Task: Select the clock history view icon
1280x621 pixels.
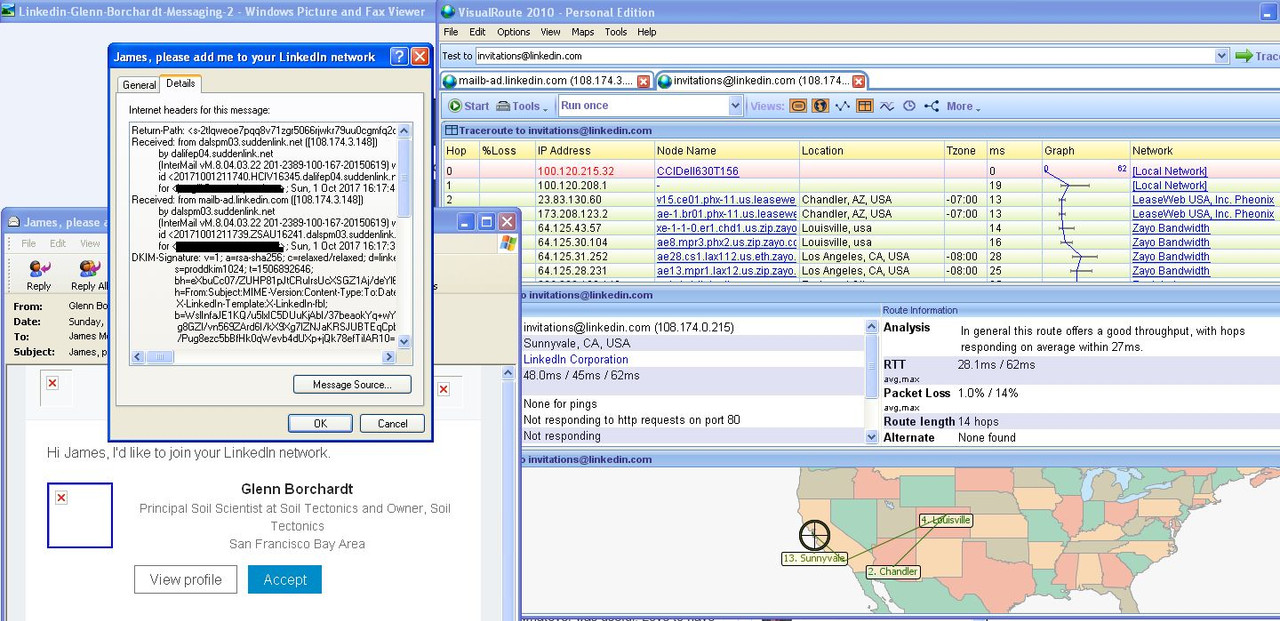Action: 909,106
